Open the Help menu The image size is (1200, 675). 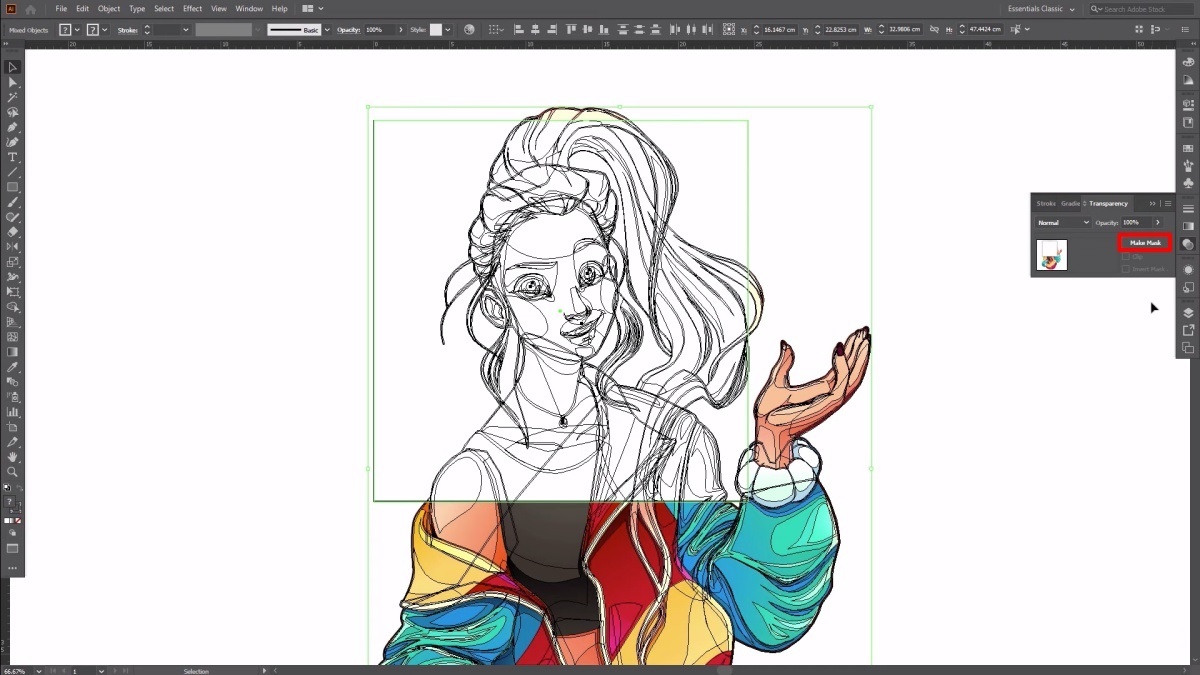[x=280, y=9]
